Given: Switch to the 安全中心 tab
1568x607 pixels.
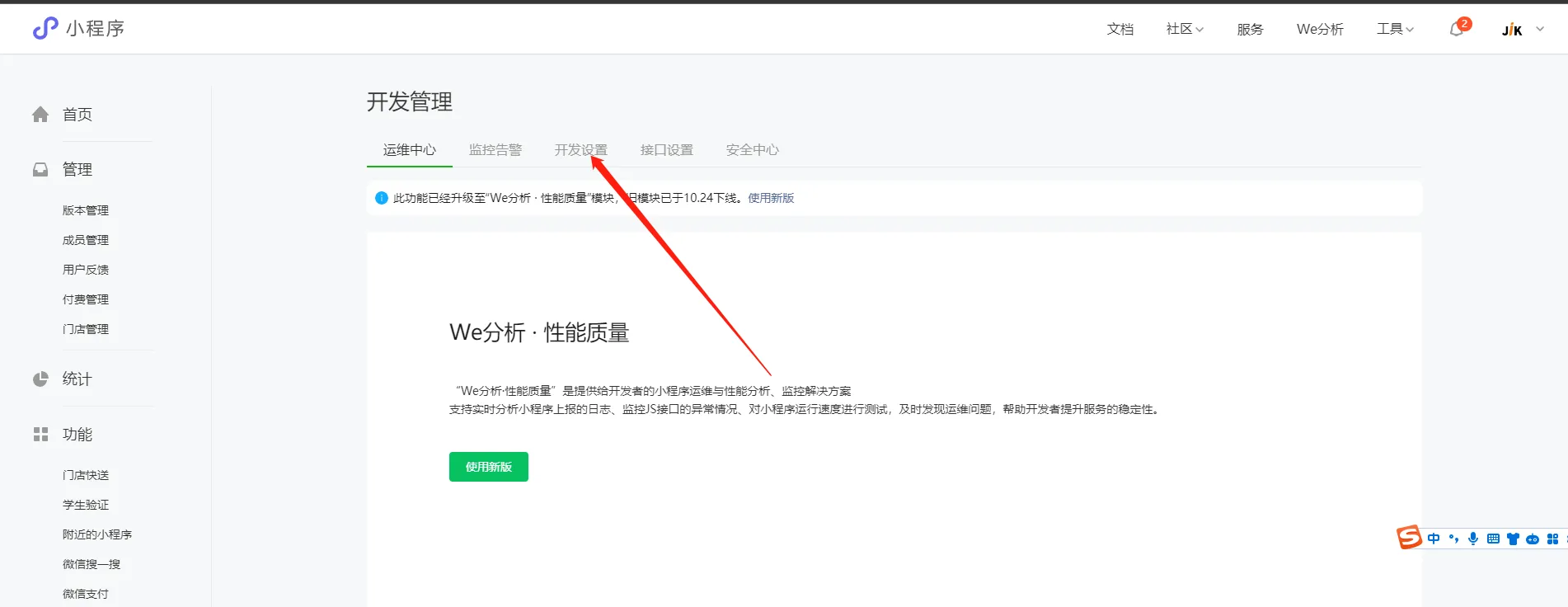Looking at the screenshot, I should 753,149.
